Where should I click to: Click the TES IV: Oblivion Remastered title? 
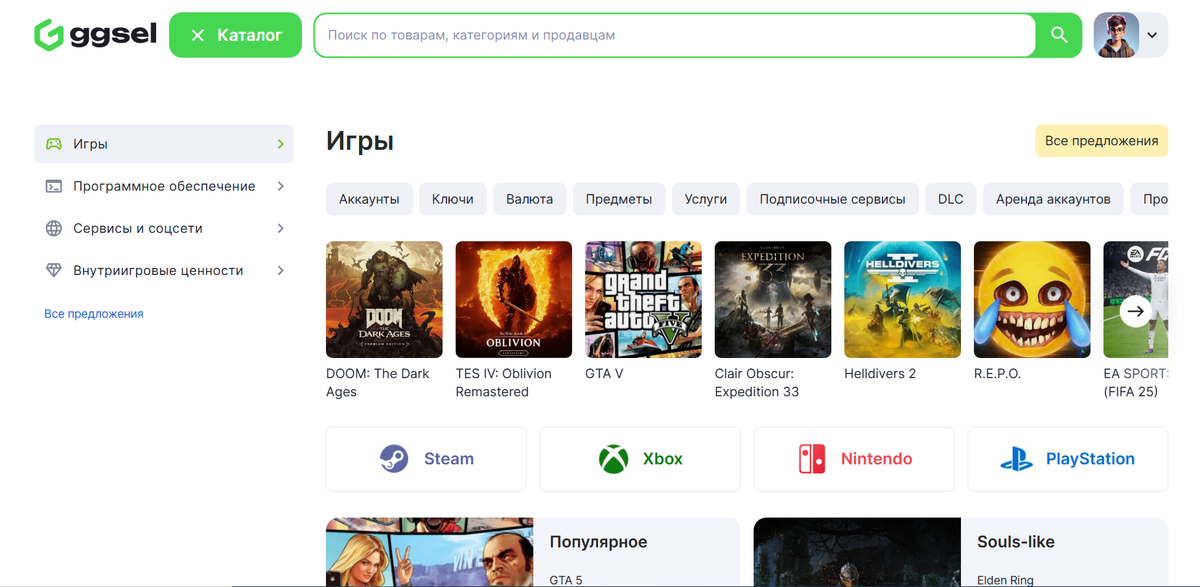[504, 383]
